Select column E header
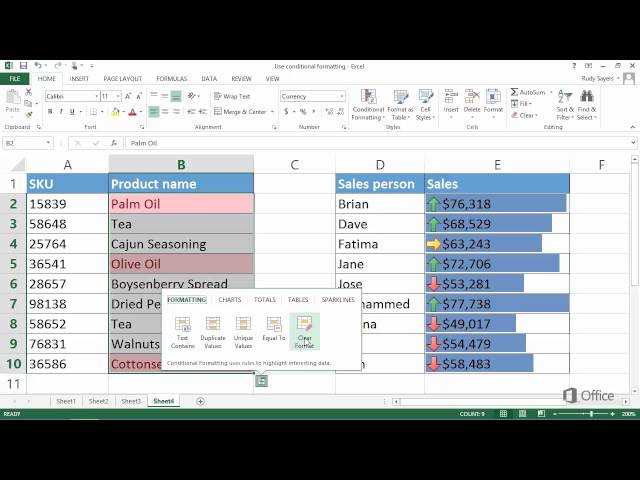 (497, 164)
